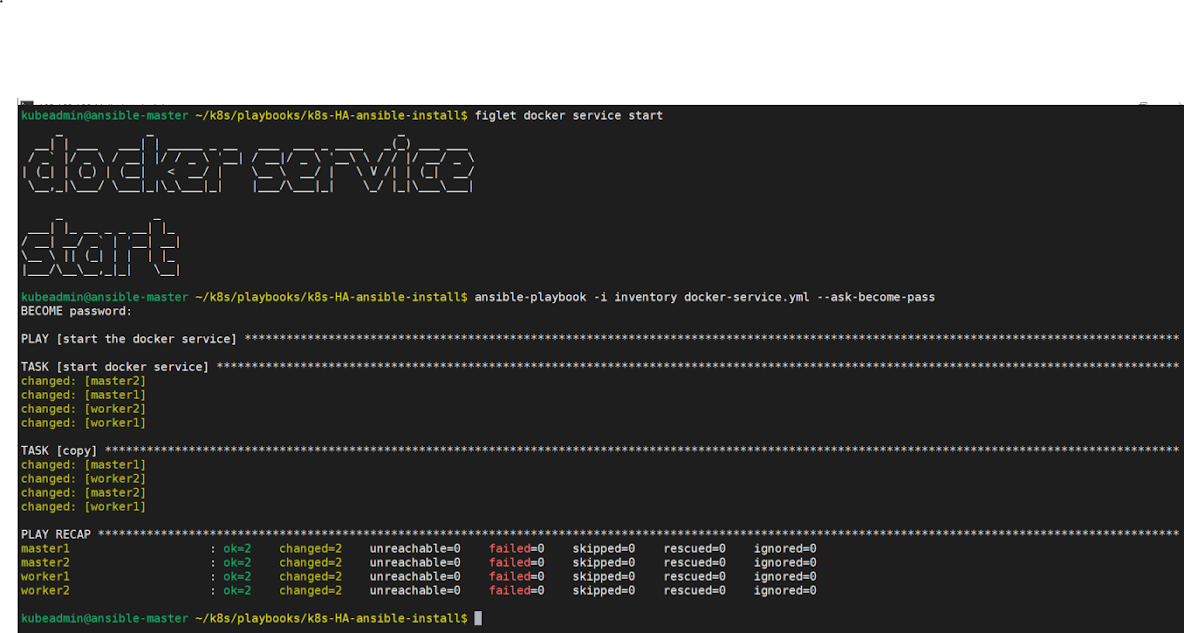Click the figlet docker service start command
The height and width of the screenshot is (633, 1184).
pyautogui.click(x=571, y=115)
